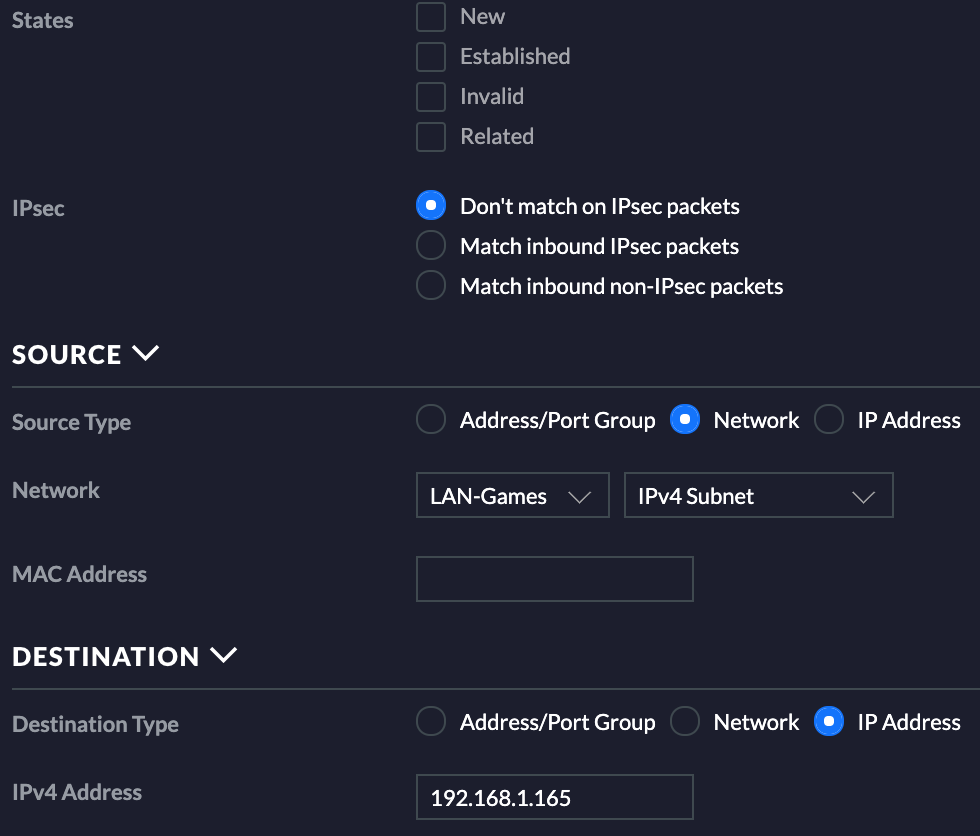Image resolution: width=980 pixels, height=836 pixels.
Task: Select Don't match on IPsec packets
Action: 431,206
